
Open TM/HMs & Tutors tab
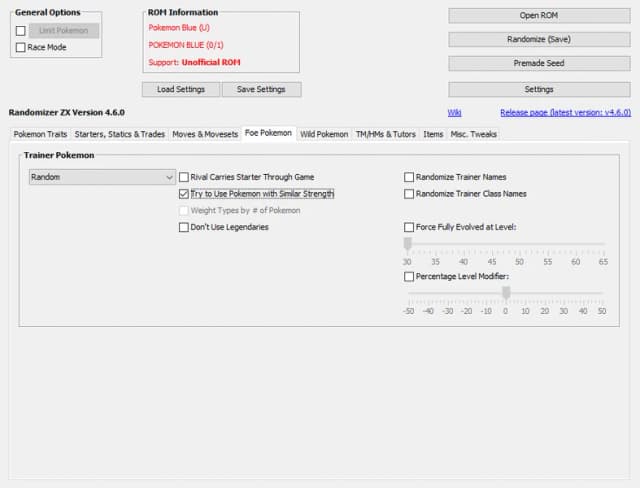click(x=385, y=134)
